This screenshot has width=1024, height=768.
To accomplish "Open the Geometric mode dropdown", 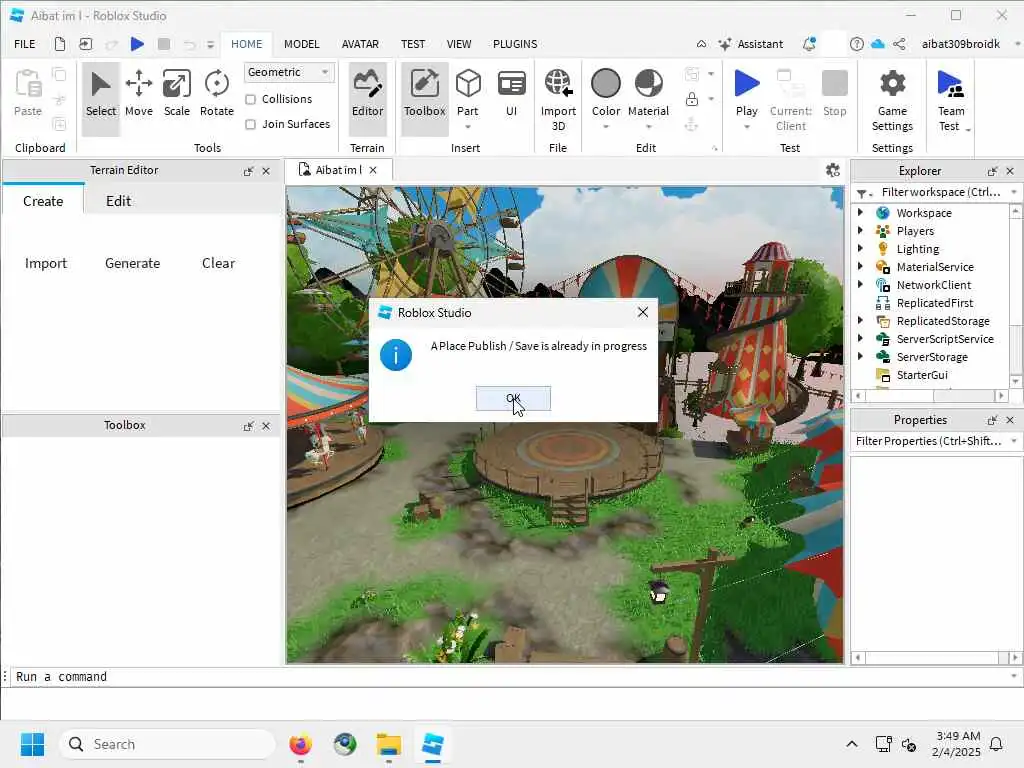I will pos(289,72).
